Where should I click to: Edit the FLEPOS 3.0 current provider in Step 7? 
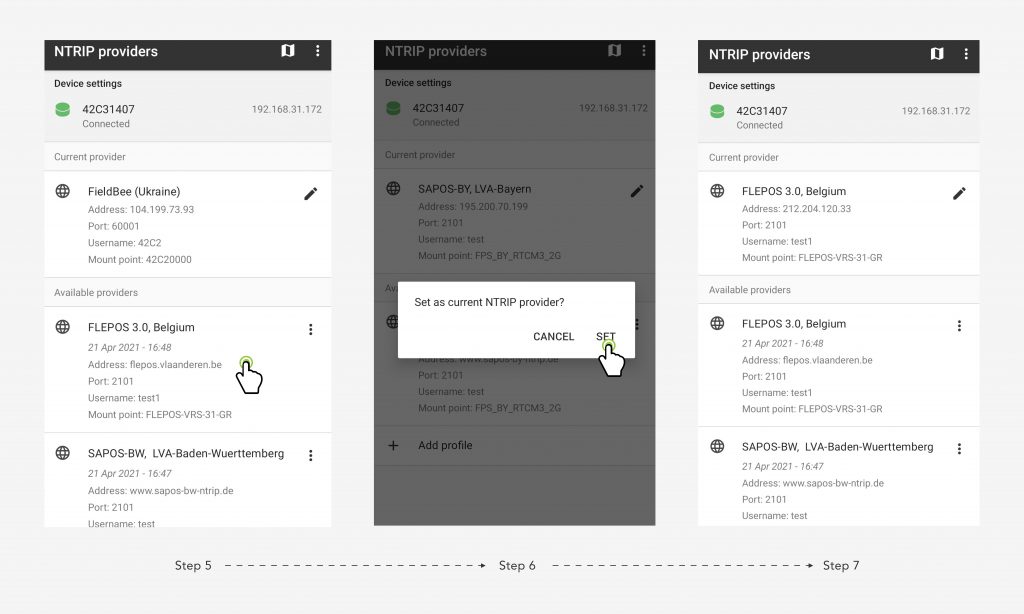pos(959,193)
